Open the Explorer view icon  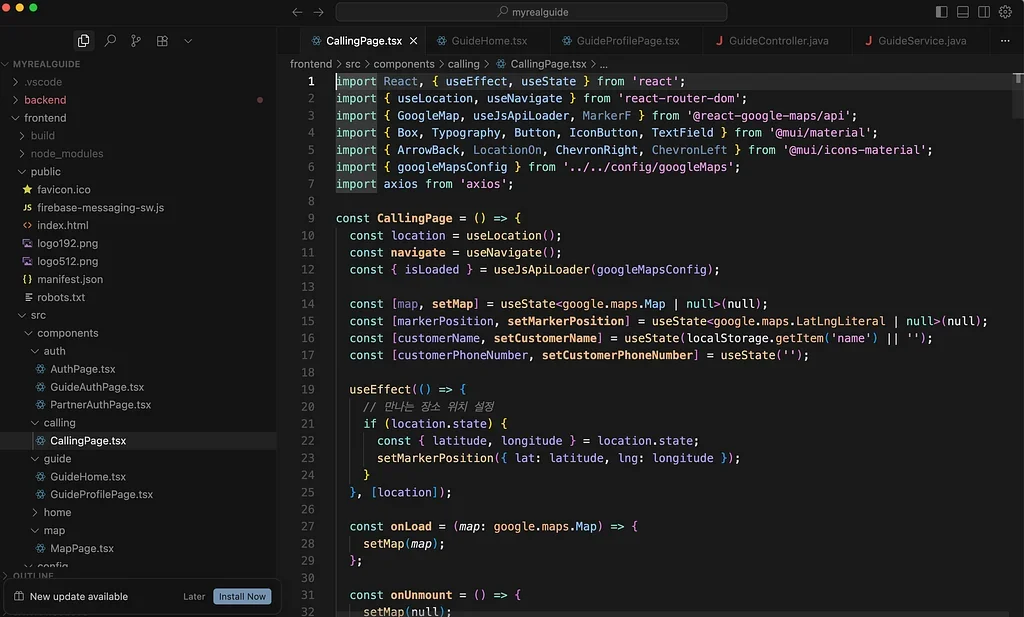84,40
